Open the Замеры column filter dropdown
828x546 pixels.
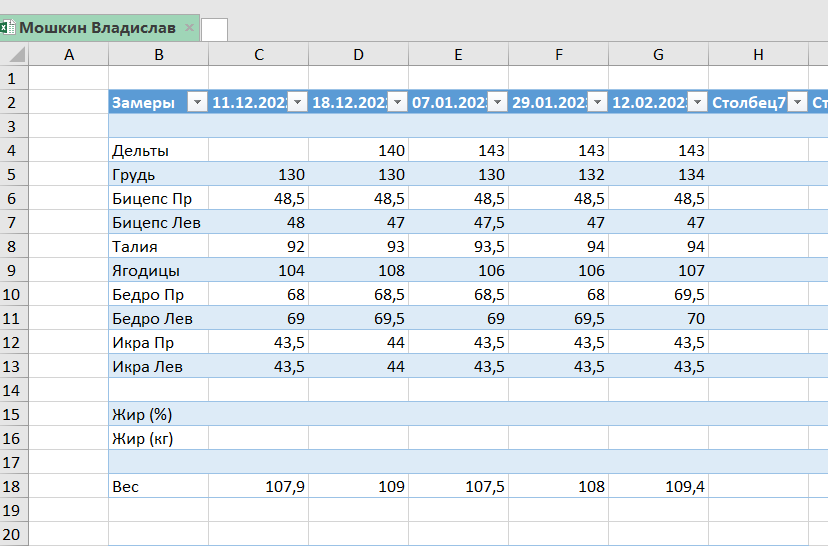click(197, 102)
